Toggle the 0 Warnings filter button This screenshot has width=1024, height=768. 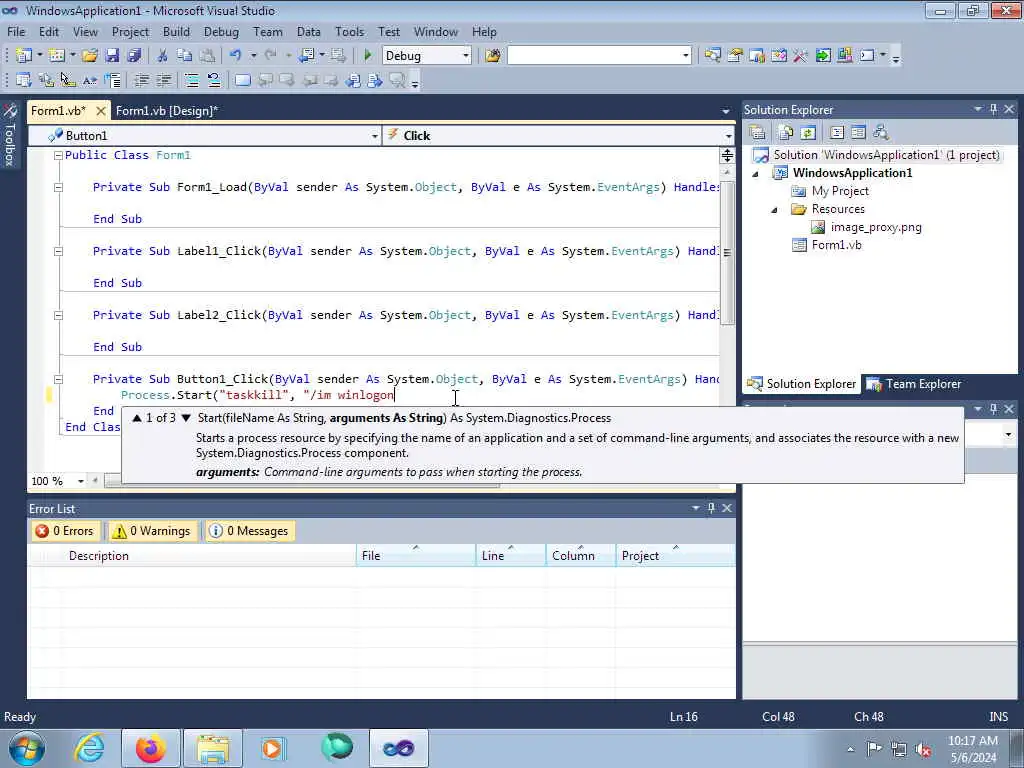(x=152, y=531)
